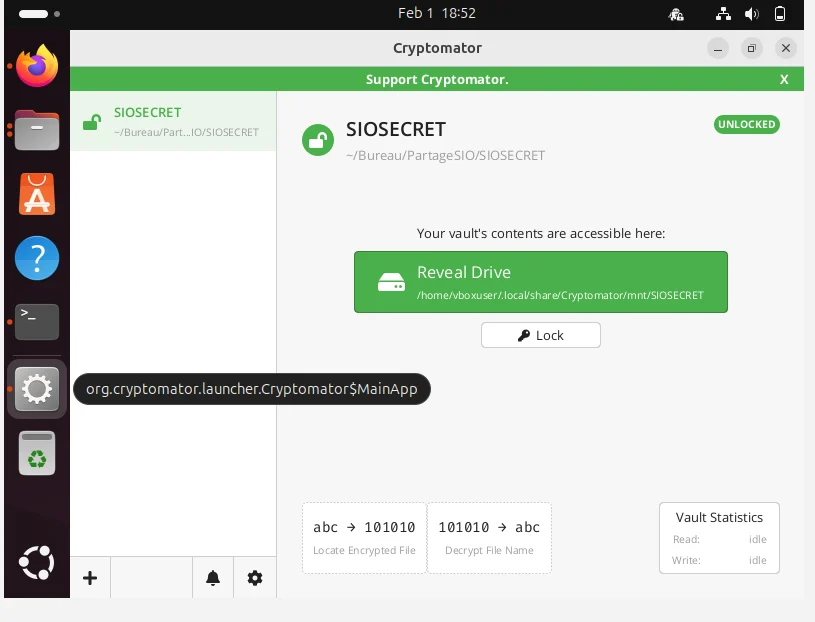Image resolution: width=815 pixels, height=622 pixels.
Task: Open the network status icon in the top bar
Action: 723,14
